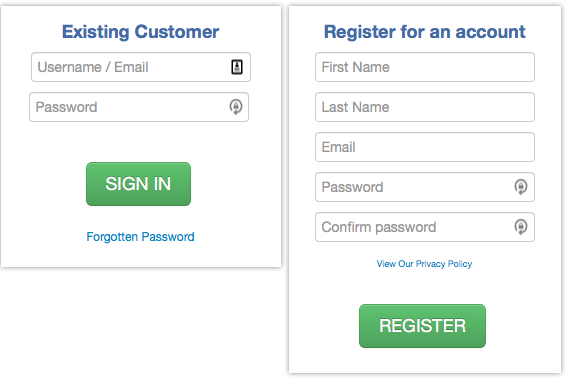Click the Register for an account heading
The image size is (573, 387).
[425, 32]
